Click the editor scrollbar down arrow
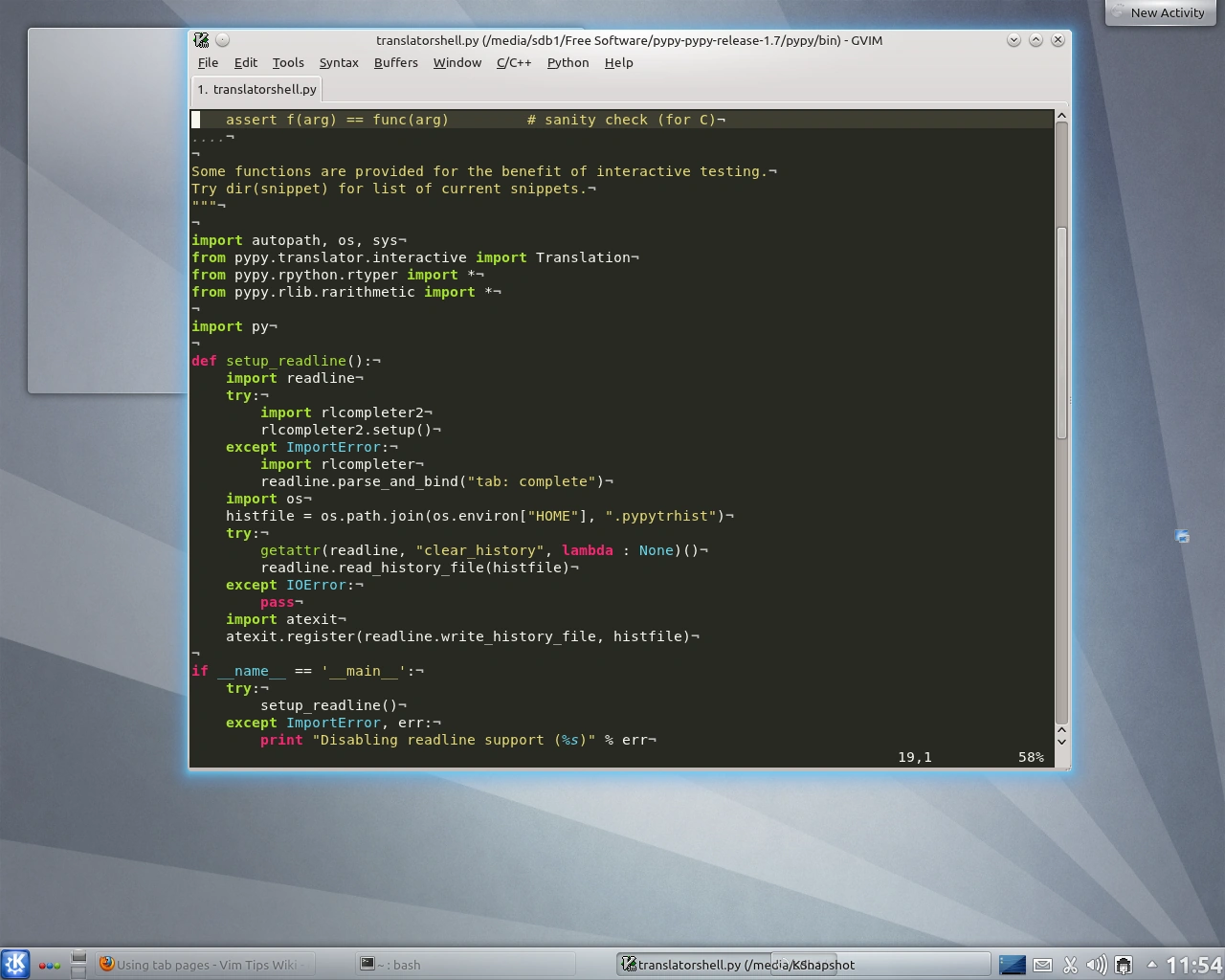Image resolution: width=1225 pixels, height=980 pixels. pos(1060,741)
